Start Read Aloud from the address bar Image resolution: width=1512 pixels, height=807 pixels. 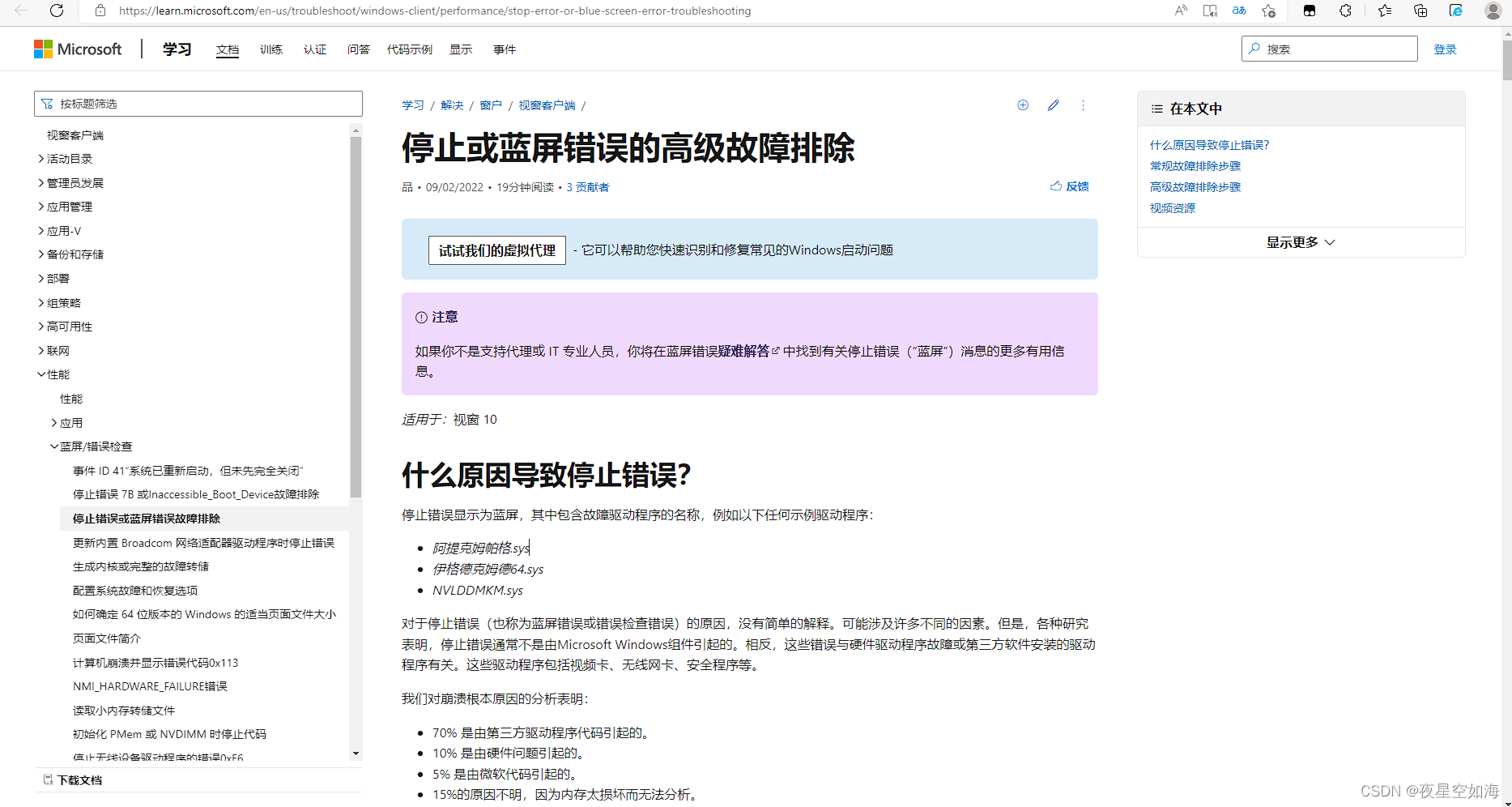pyautogui.click(x=1181, y=11)
